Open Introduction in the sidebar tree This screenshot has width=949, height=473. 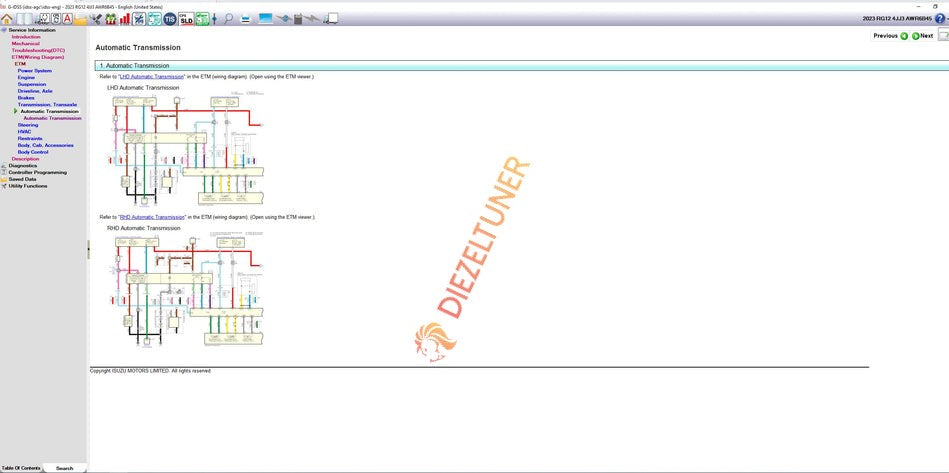[26, 36]
